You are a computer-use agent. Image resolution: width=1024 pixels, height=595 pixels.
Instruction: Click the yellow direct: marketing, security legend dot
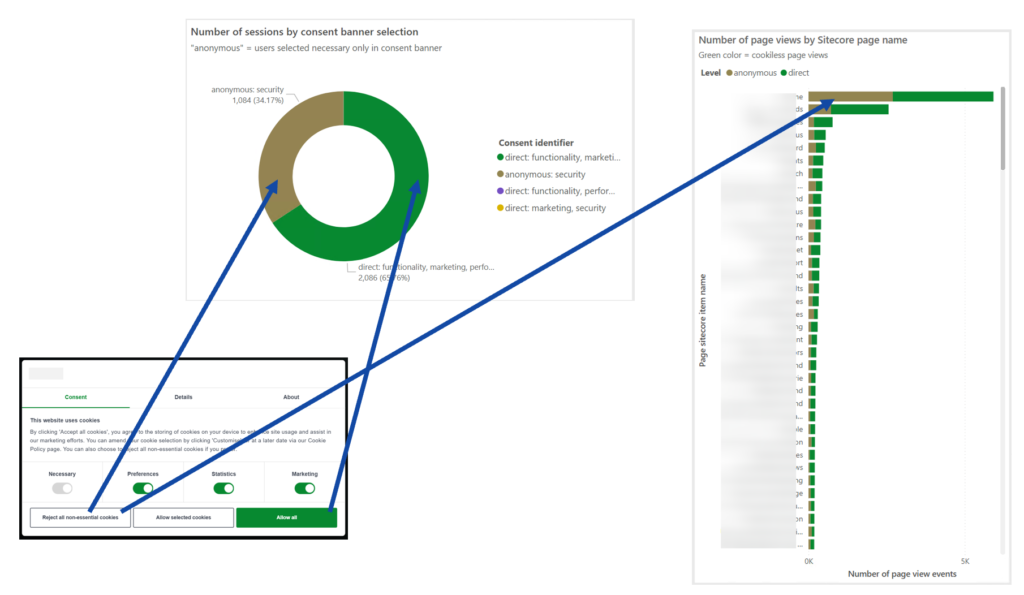[x=501, y=208]
